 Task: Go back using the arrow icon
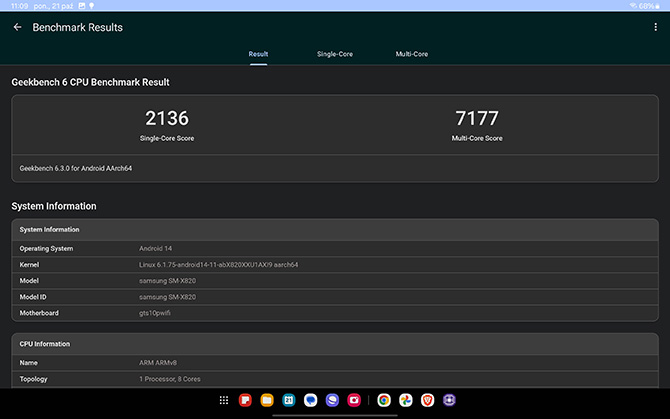(x=18, y=27)
